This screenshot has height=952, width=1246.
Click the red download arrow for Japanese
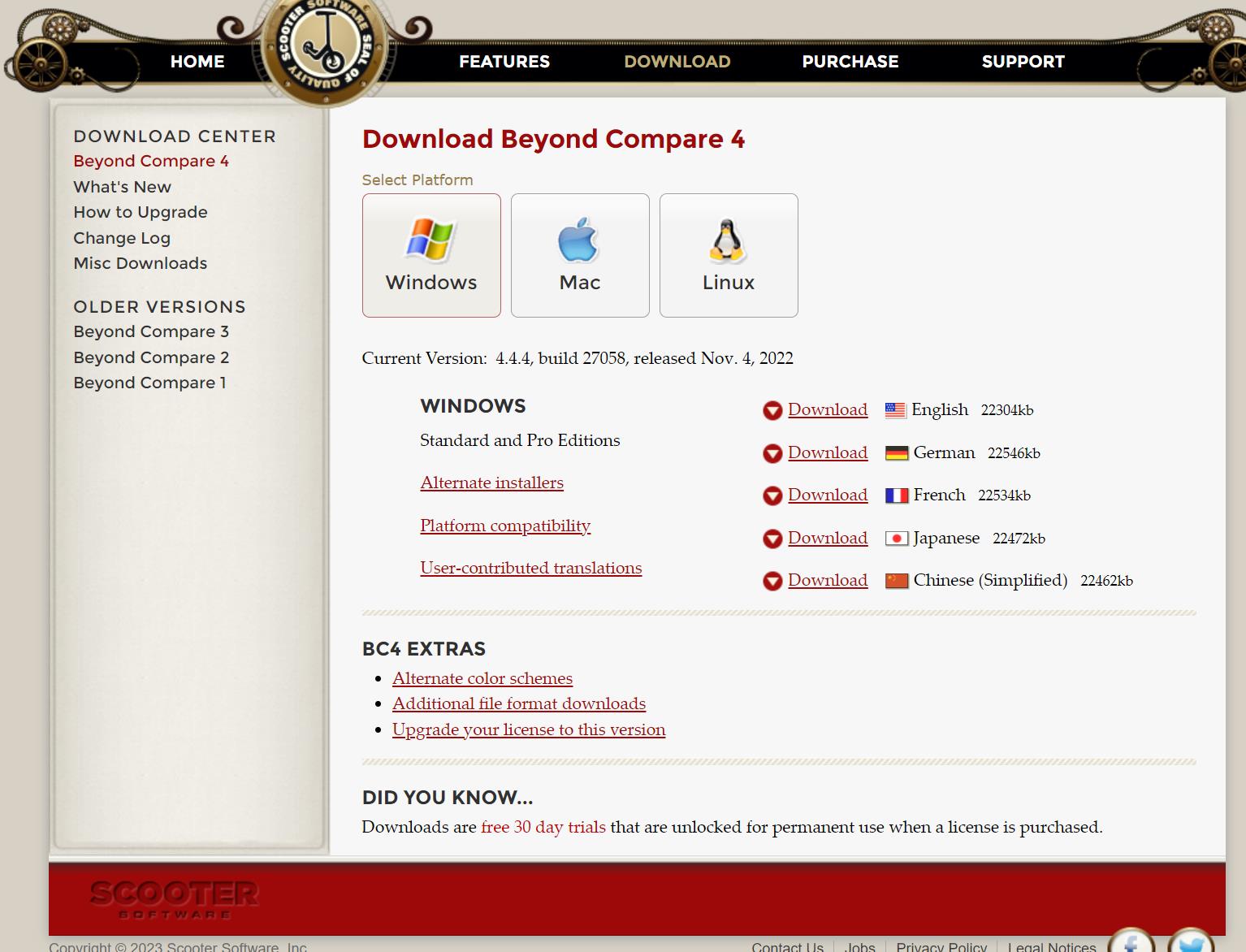click(x=772, y=539)
